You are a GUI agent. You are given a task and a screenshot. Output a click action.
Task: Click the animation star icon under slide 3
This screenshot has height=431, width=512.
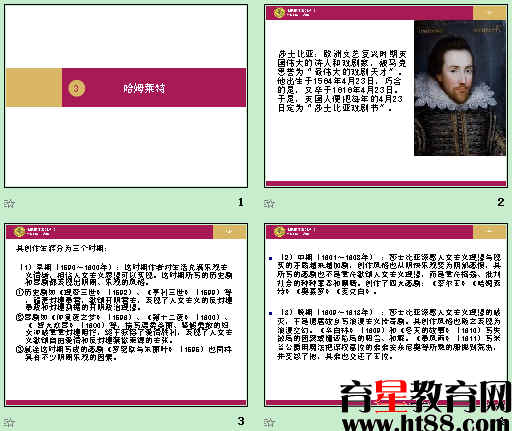(x=9, y=422)
